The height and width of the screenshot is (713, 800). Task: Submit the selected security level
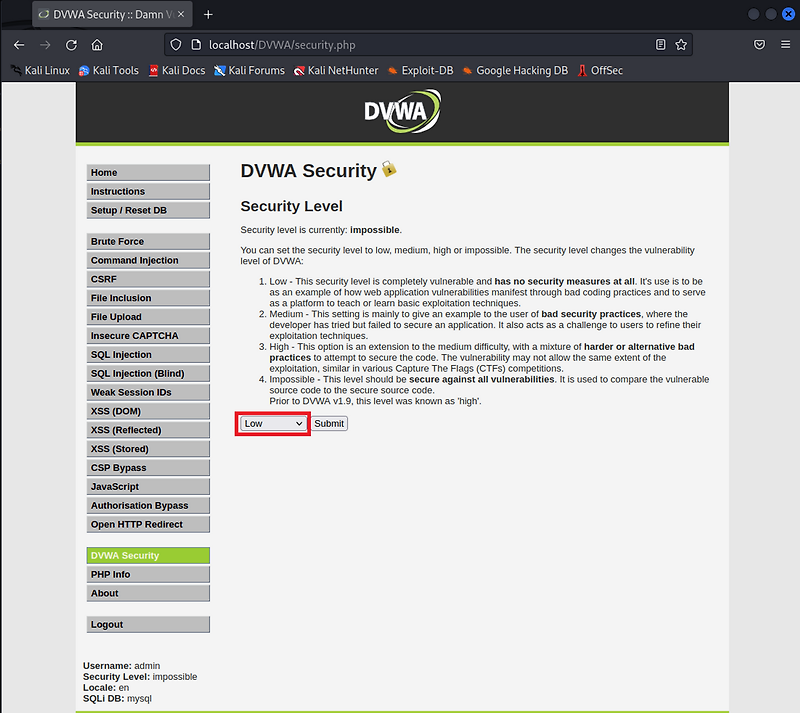click(x=329, y=423)
